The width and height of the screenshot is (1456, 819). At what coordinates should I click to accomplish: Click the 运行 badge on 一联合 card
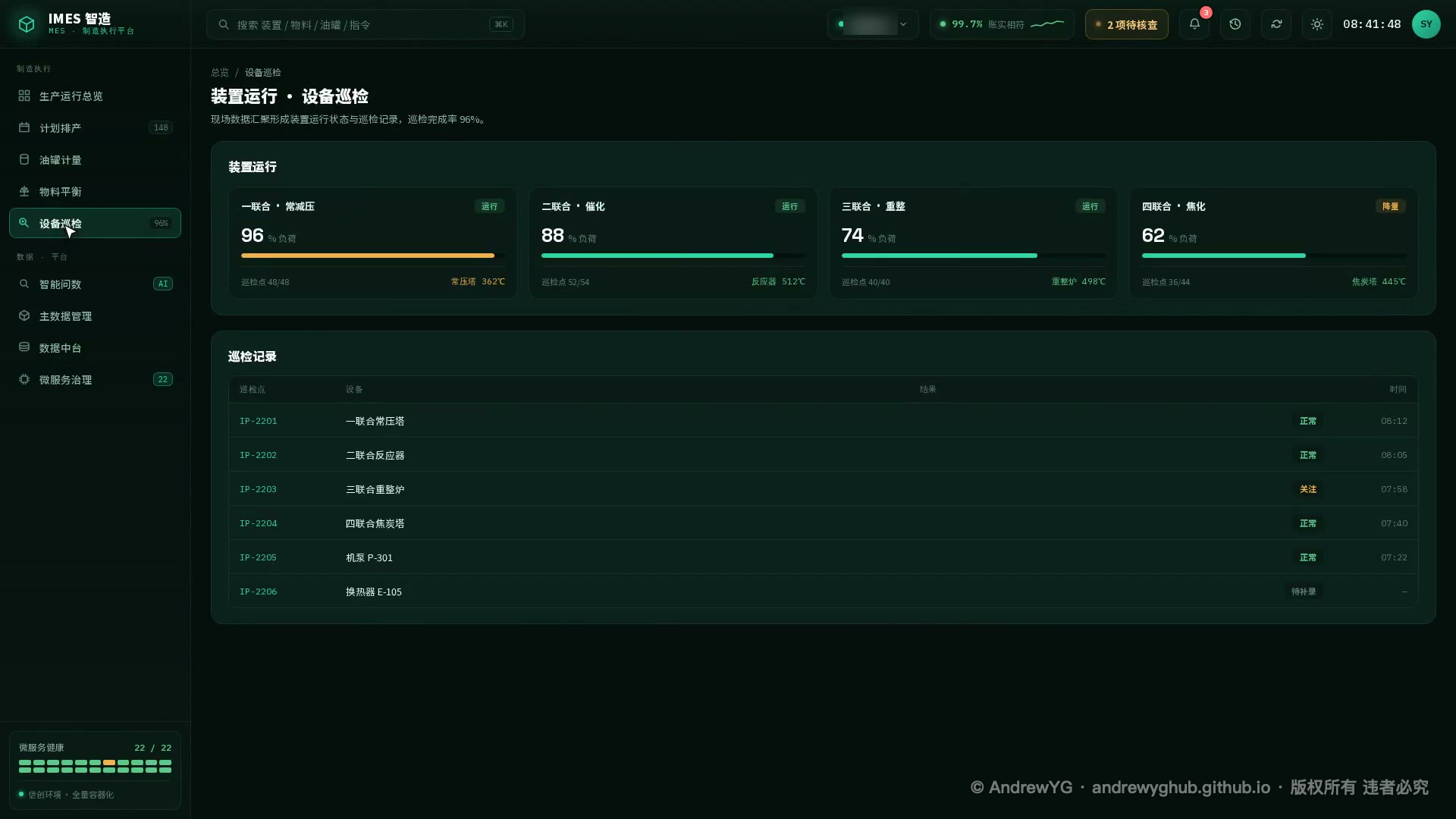489,206
